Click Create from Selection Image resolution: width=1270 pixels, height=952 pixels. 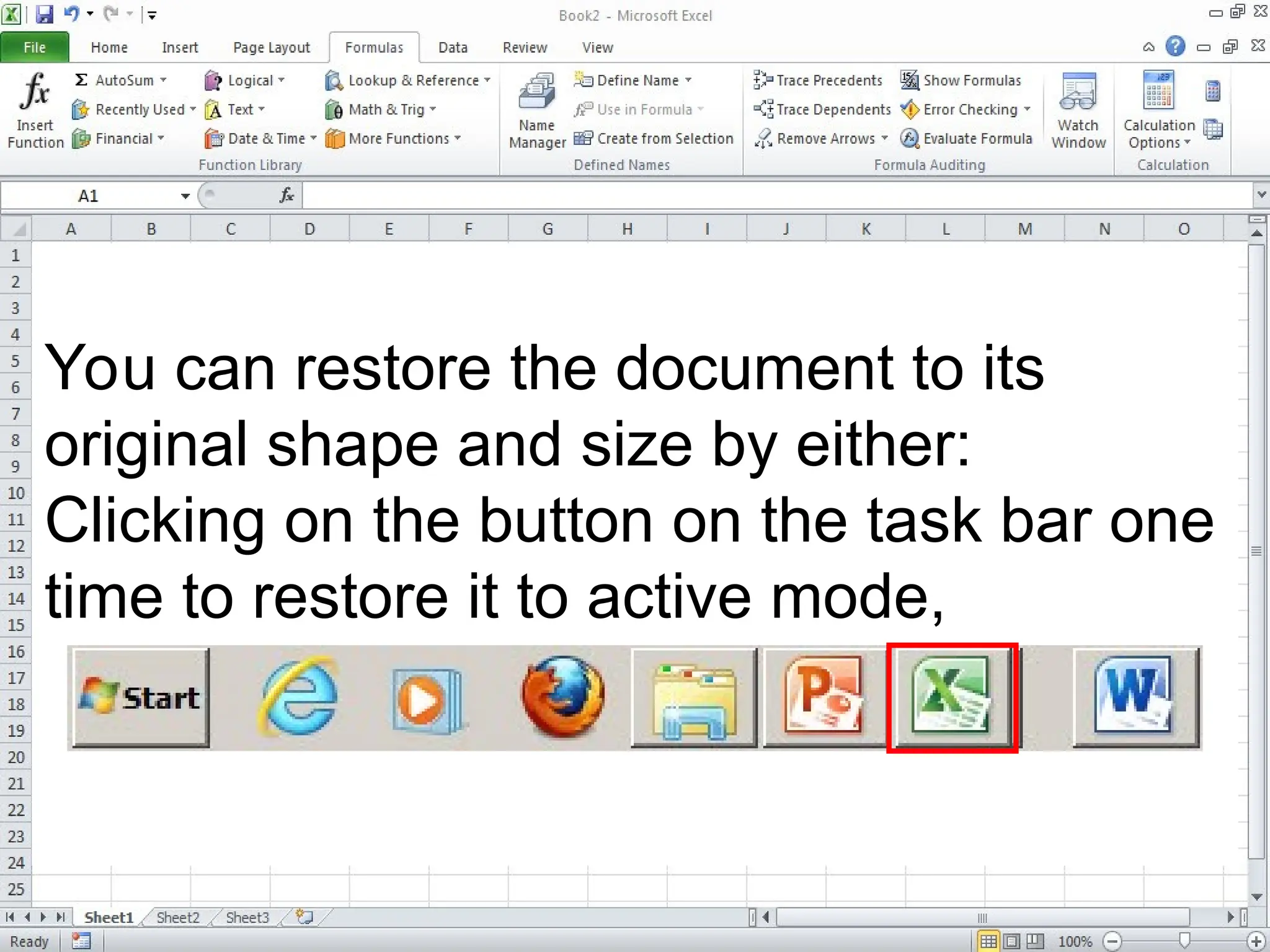point(654,138)
